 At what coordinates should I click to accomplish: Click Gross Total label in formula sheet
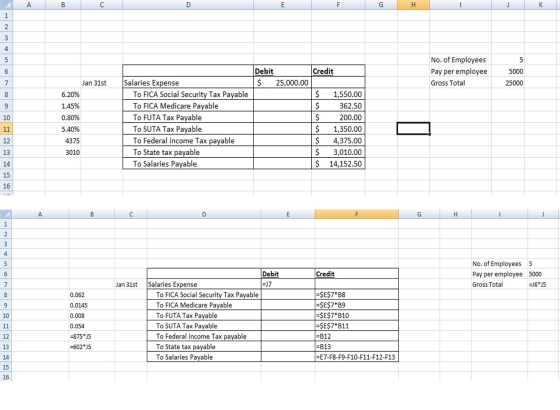click(488, 284)
